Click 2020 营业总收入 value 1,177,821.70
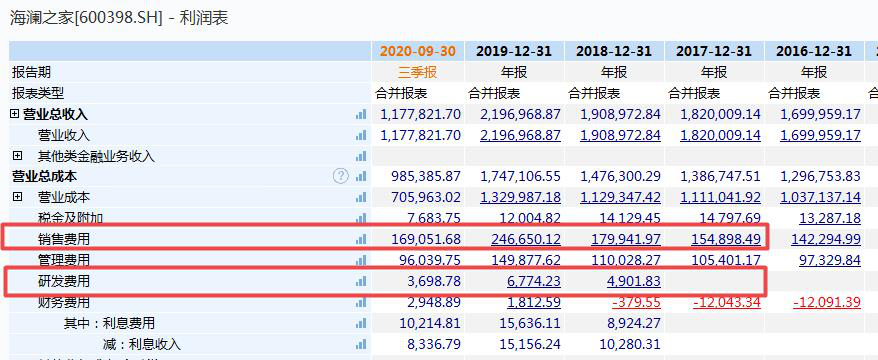The height and width of the screenshot is (360, 878). point(421,114)
